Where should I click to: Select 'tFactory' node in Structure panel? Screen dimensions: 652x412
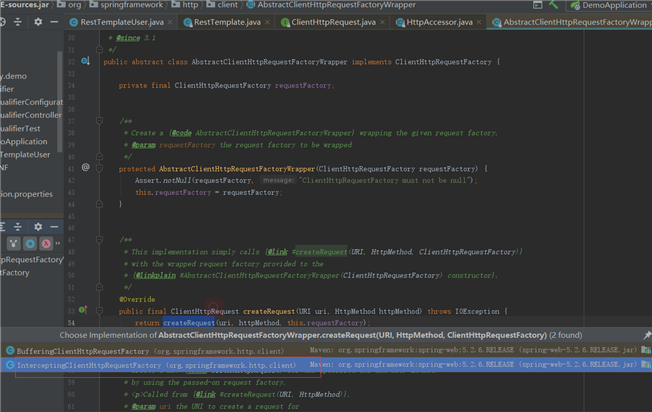point(15,273)
